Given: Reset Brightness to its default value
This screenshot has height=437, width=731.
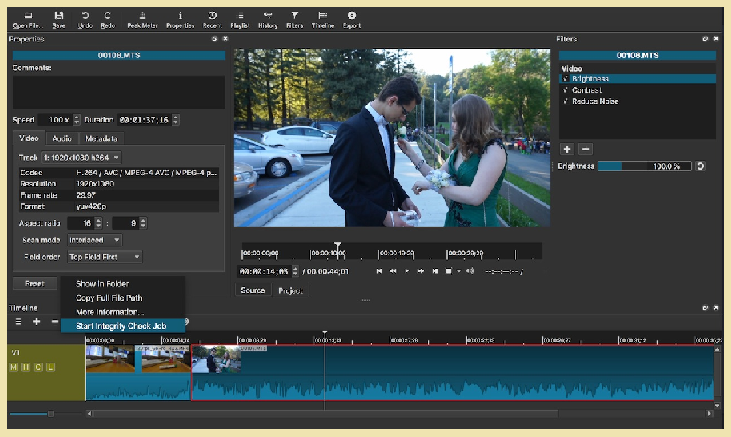Looking at the screenshot, I should click(x=700, y=166).
